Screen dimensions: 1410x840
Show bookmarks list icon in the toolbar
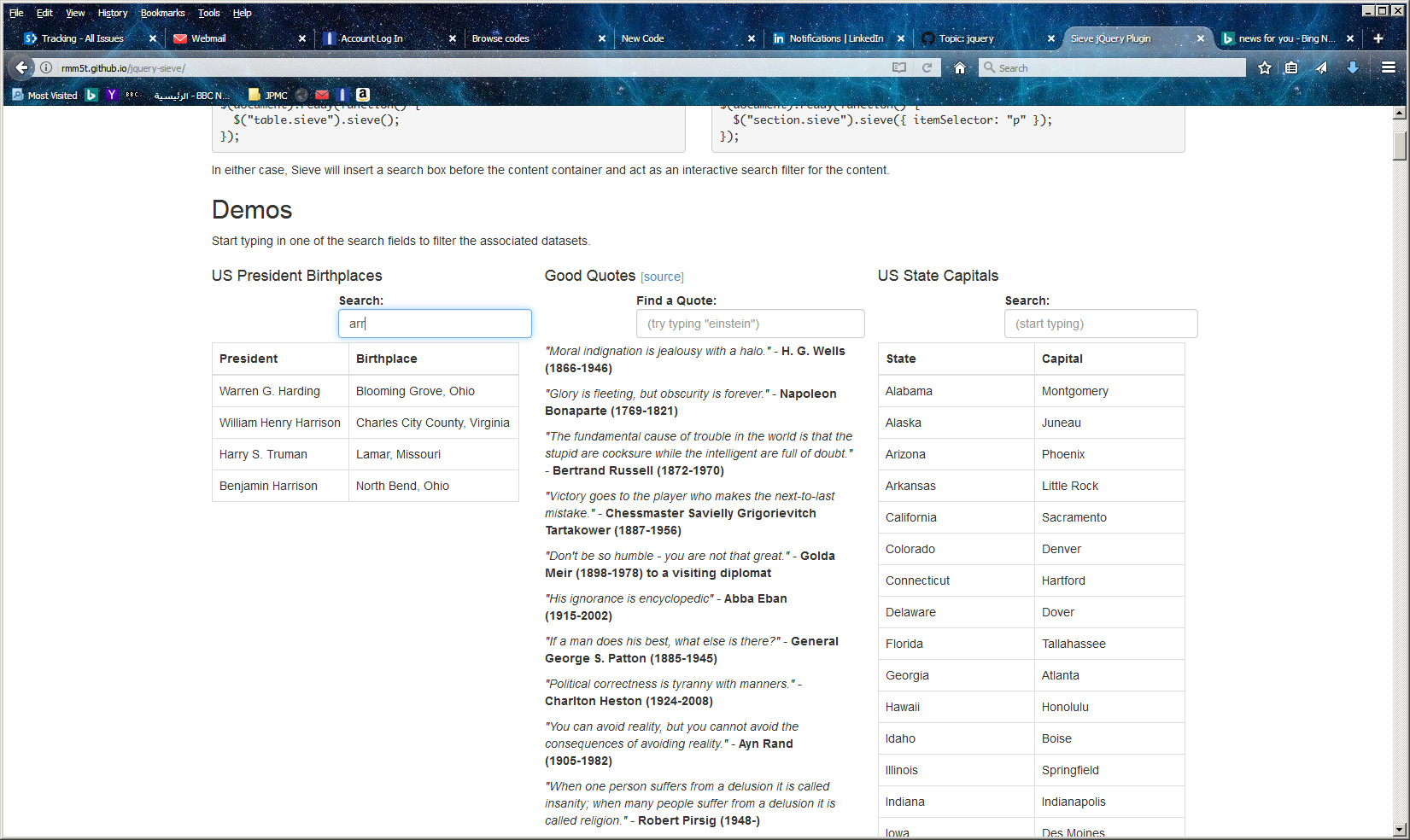[1291, 67]
